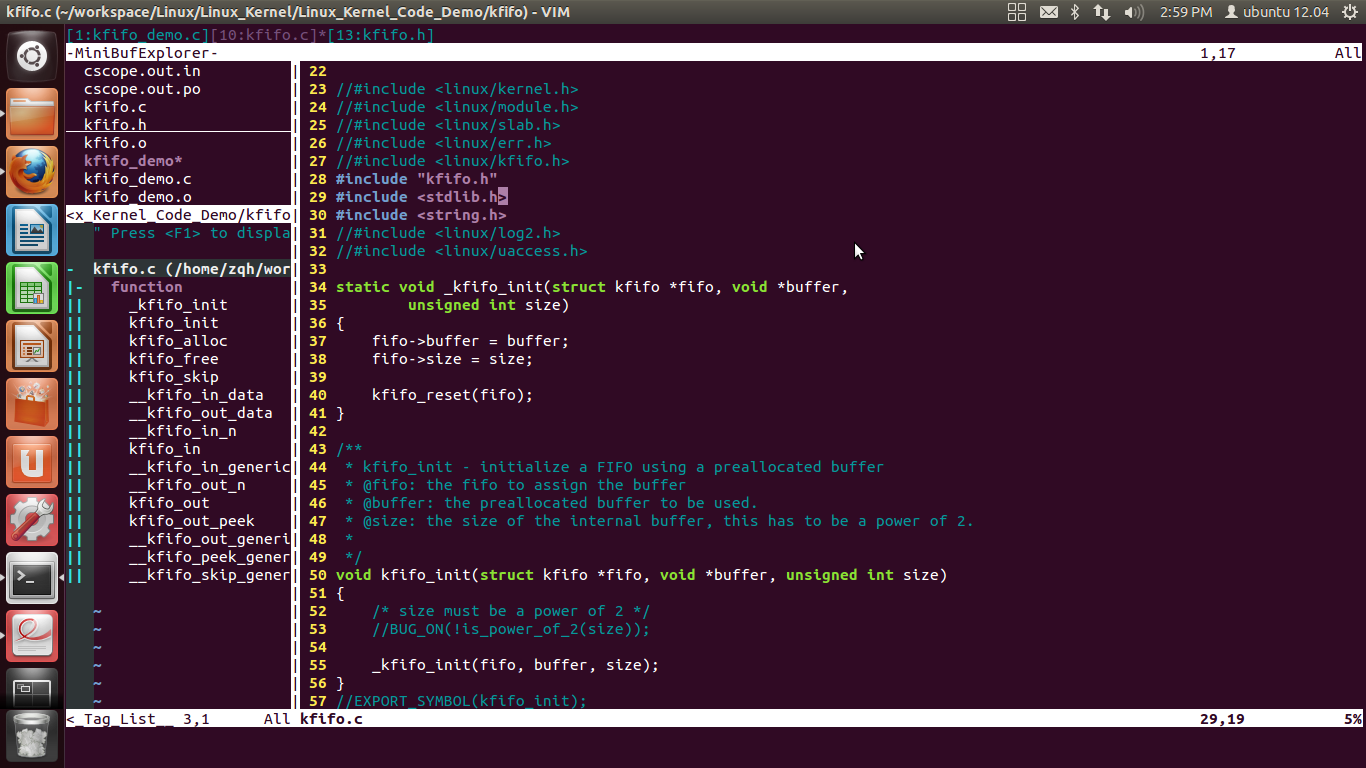Open the Terminal from the launcher

(x=32, y=576)
